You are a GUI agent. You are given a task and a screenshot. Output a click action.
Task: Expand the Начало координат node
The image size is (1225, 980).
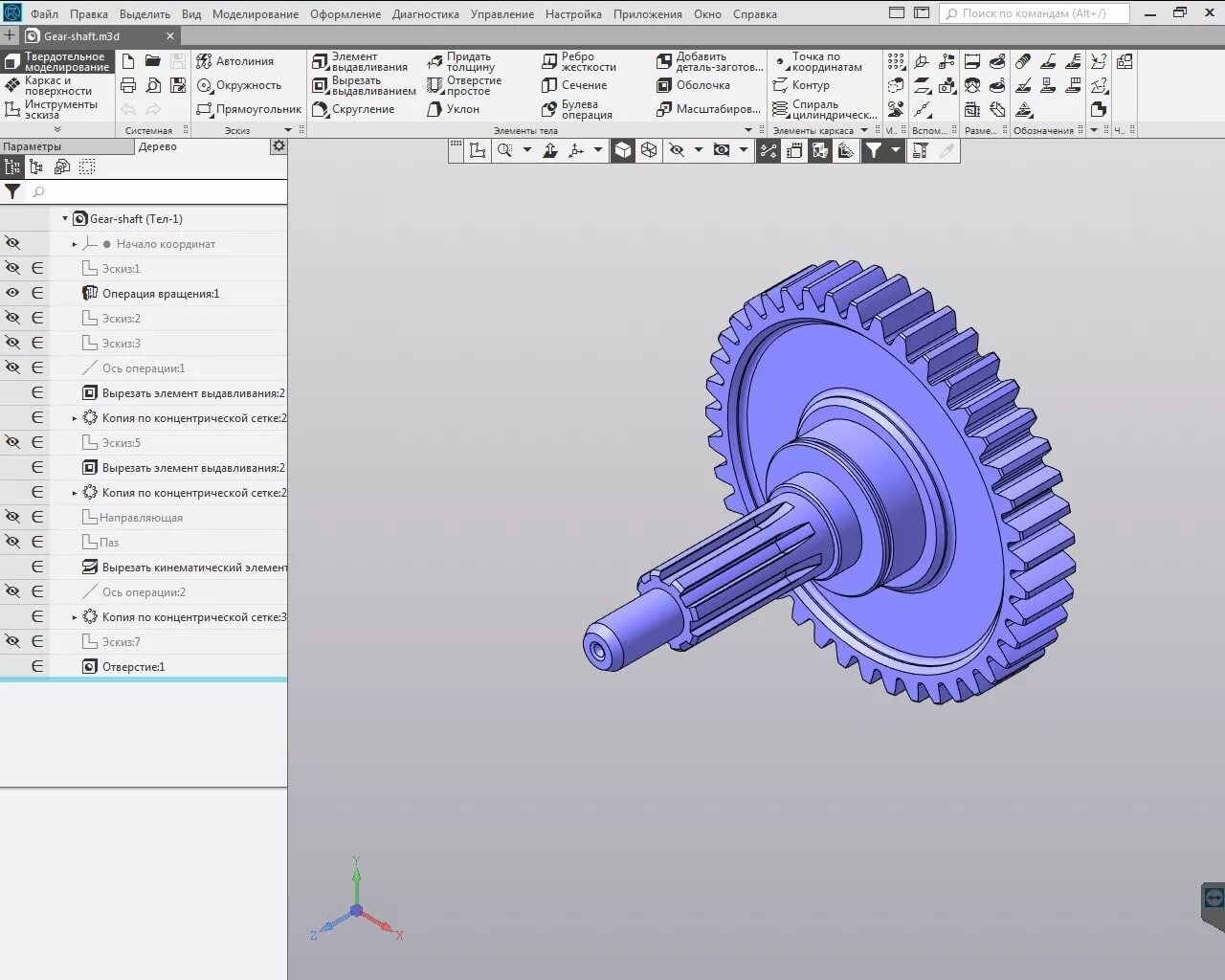tap(75, 244)
